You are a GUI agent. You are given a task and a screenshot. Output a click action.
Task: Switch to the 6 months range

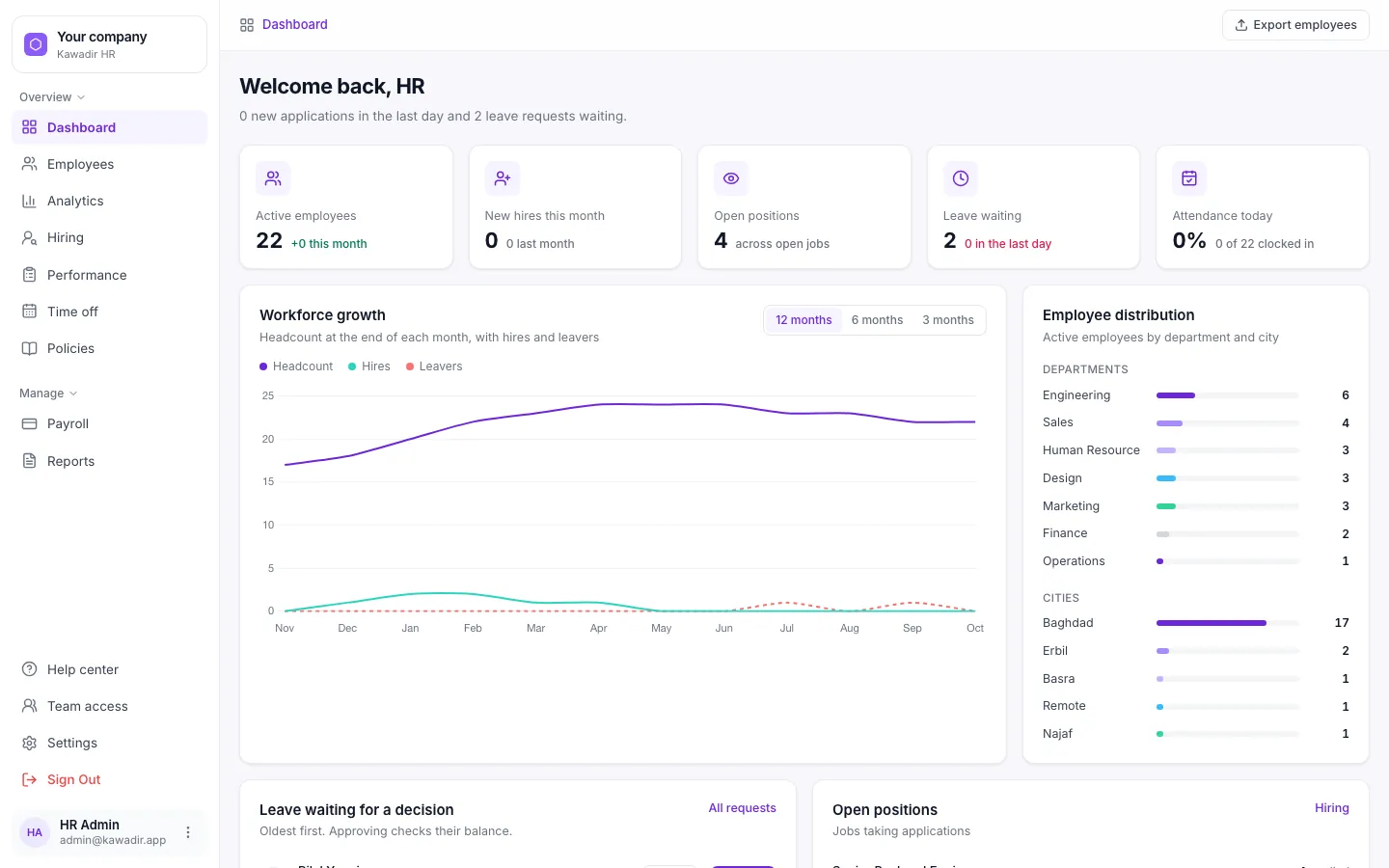pos(877,320)
